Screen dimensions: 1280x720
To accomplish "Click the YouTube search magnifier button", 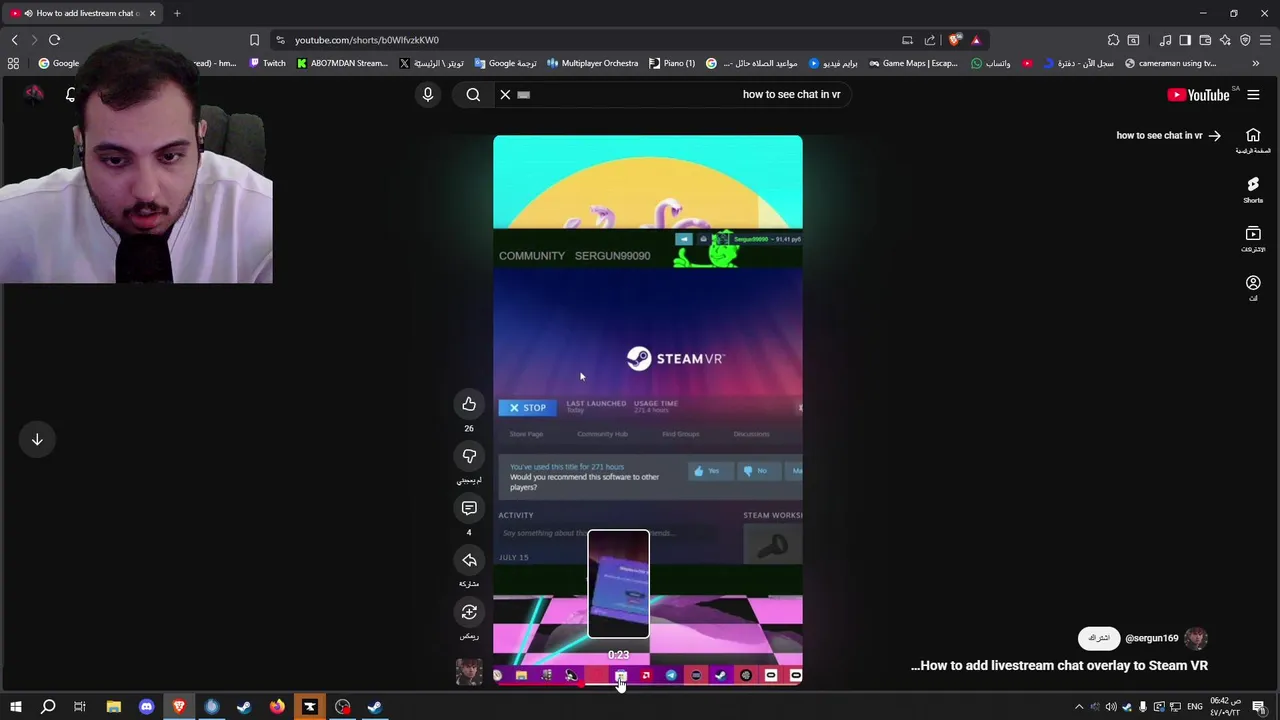I will coord(473,94).
